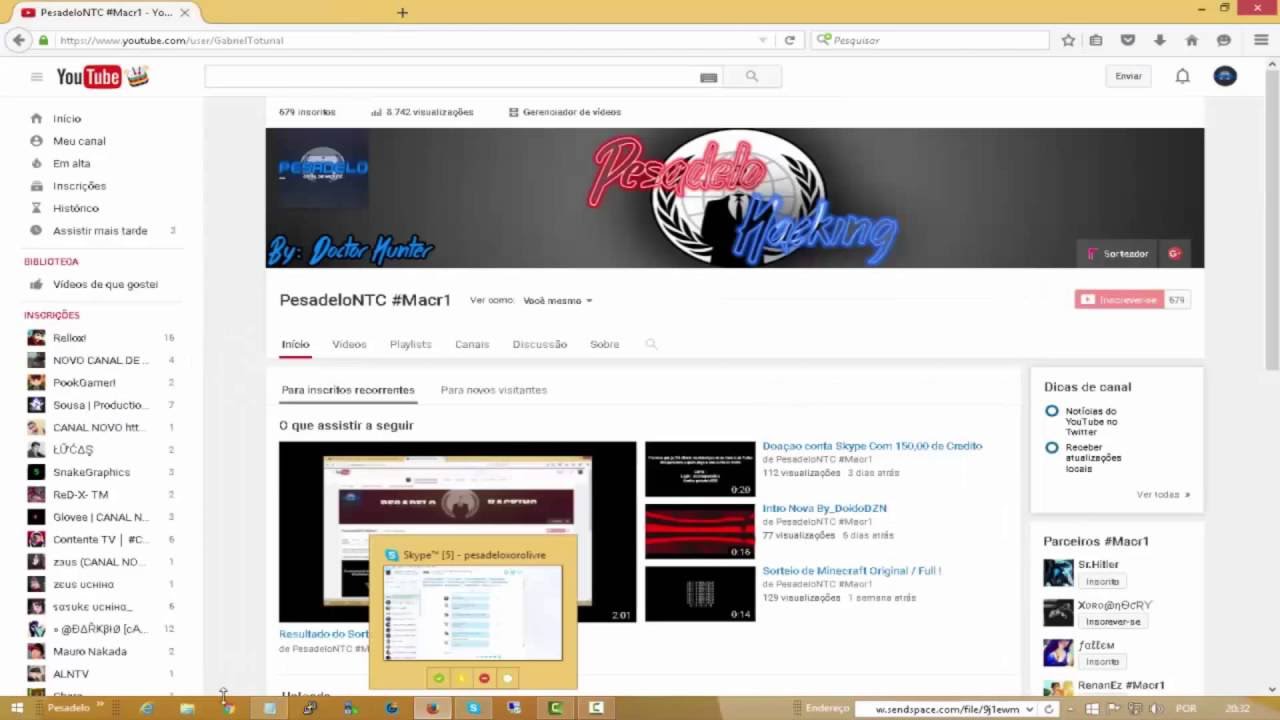Open the notifications bell
1280x720 pixels.
click(x=1182, y=76)
